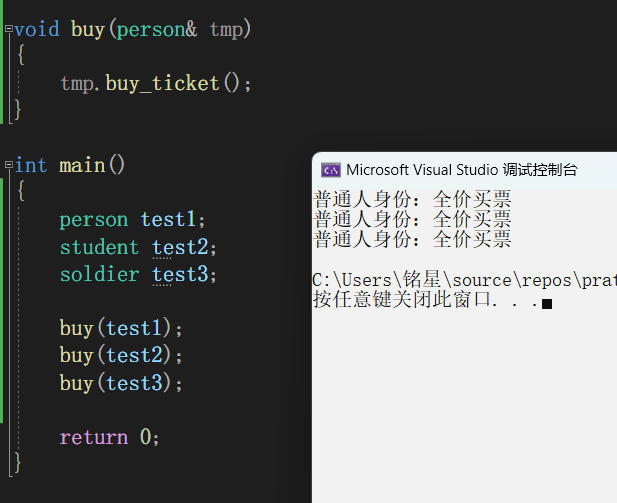The width and height of the screenshot is (617, 503).
Task: Collapse the void buy function block
Action: (8, 29)
